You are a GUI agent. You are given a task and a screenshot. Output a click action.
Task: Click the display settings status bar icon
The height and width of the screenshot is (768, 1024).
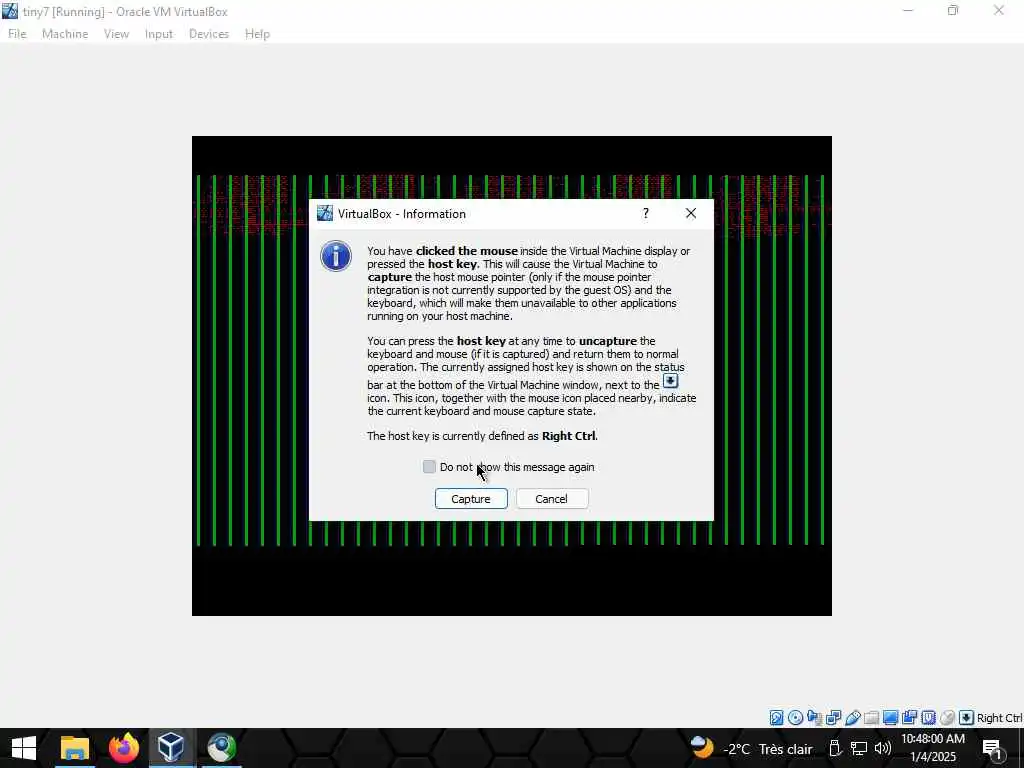[x=890, y=718]
